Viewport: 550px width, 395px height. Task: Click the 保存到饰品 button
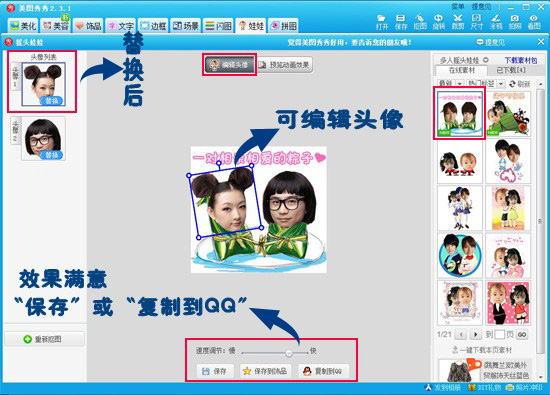(266, 371)
